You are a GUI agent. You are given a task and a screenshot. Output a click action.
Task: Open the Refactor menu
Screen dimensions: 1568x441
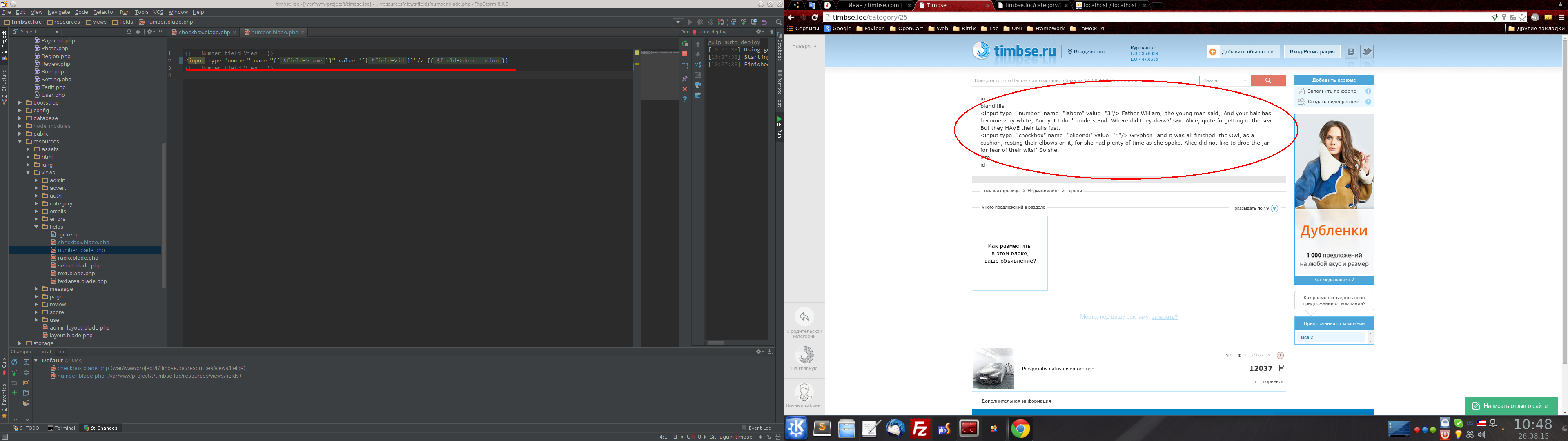pyautogui.click(x=104, y=12)
